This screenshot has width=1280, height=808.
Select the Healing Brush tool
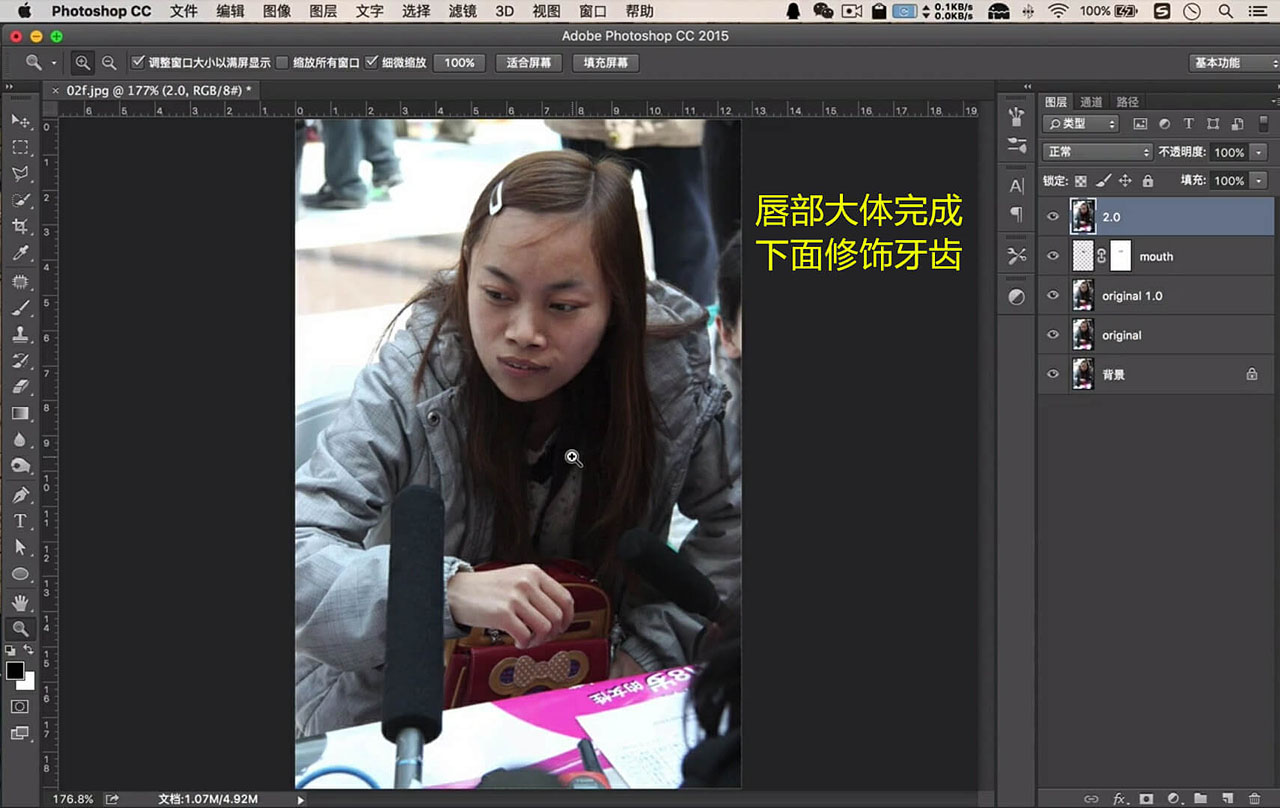(20, 282)
